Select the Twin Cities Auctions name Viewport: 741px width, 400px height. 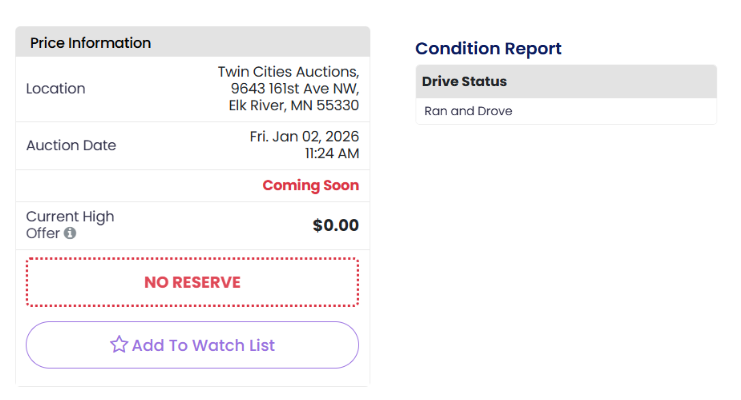pos(288,72)
